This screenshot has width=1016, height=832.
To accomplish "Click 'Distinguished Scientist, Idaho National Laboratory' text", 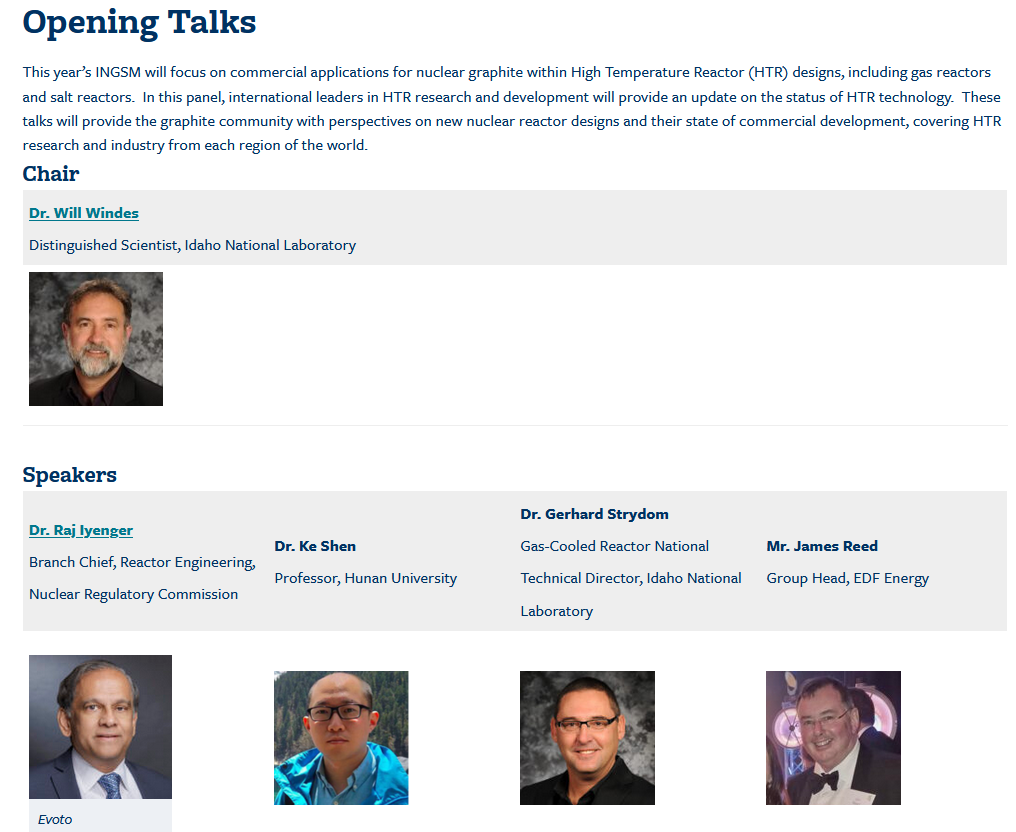I will [192, 245].
